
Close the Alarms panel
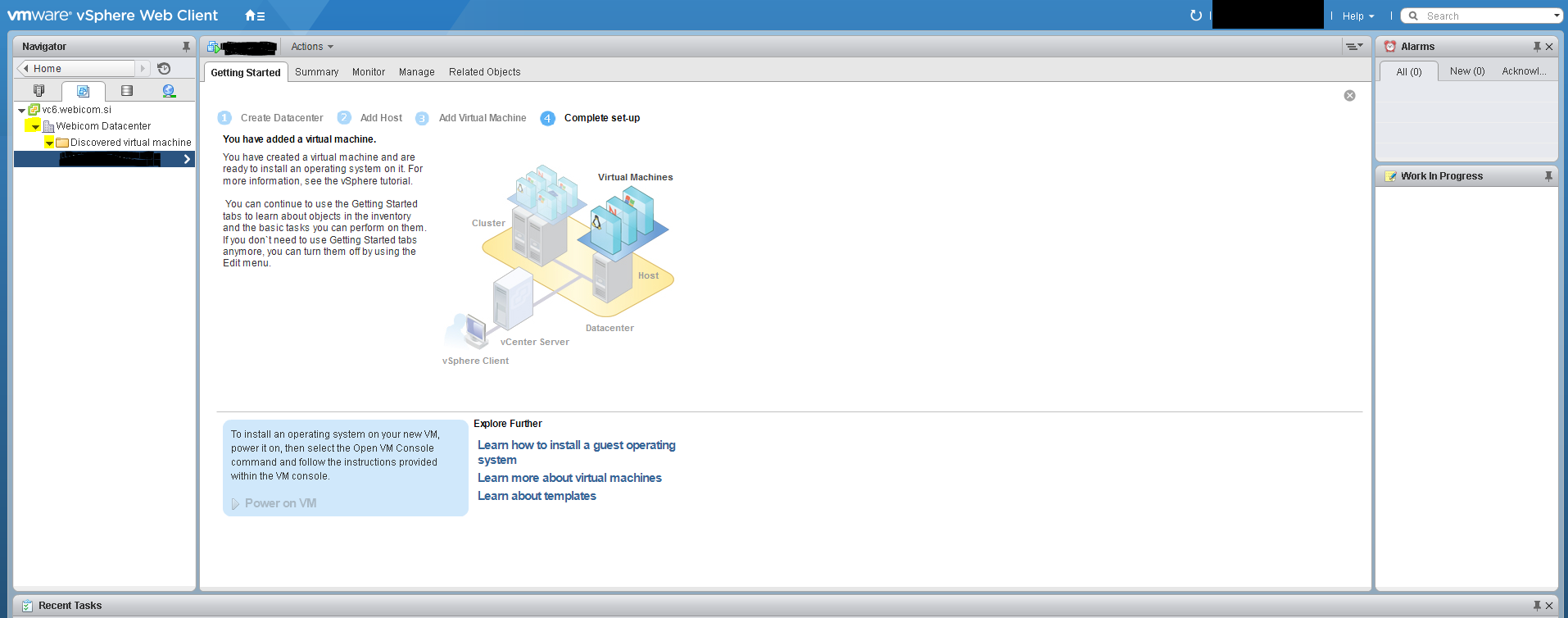[x=1549, y=47]
